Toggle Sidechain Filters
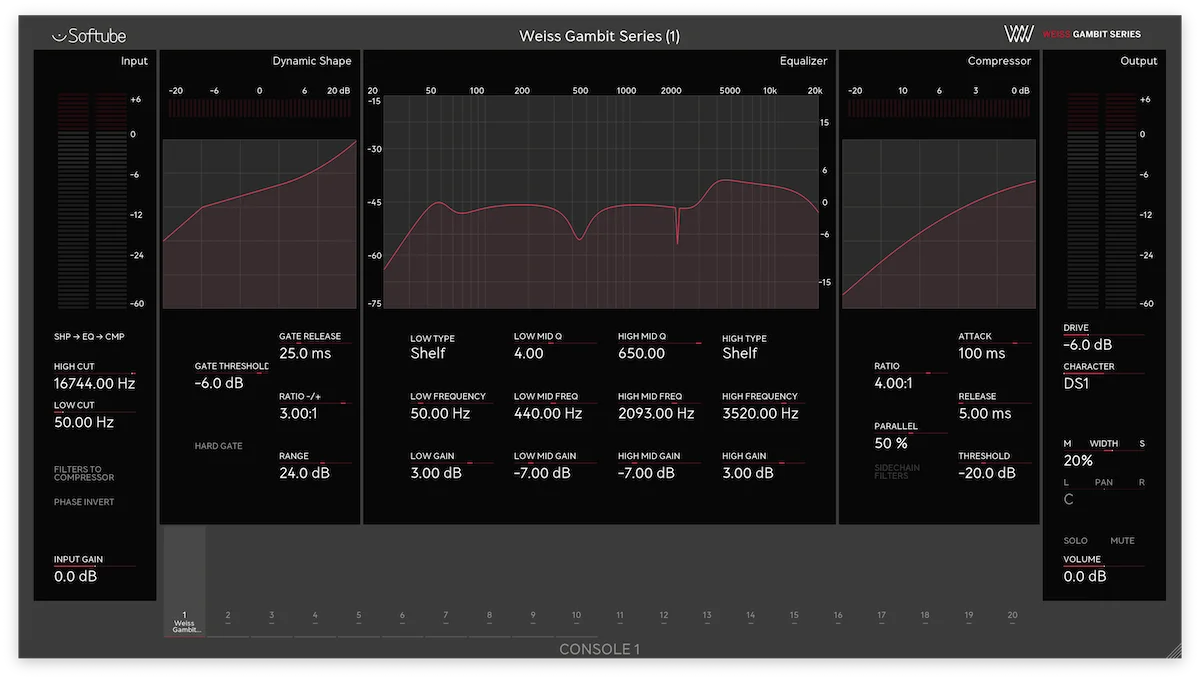Viewport: 1200px width, 680px height. 897,471
